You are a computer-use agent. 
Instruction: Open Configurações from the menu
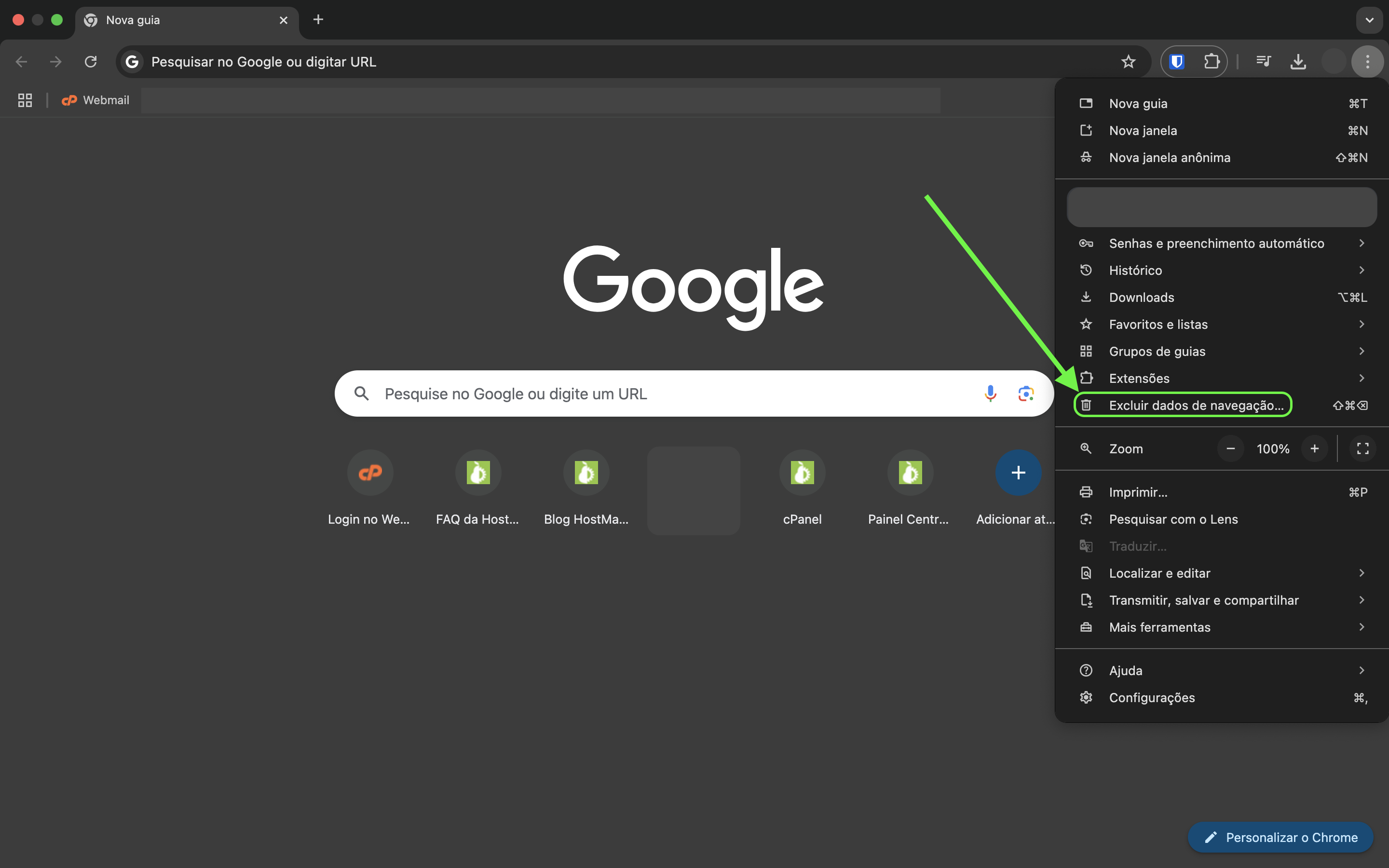(1221, 697)
